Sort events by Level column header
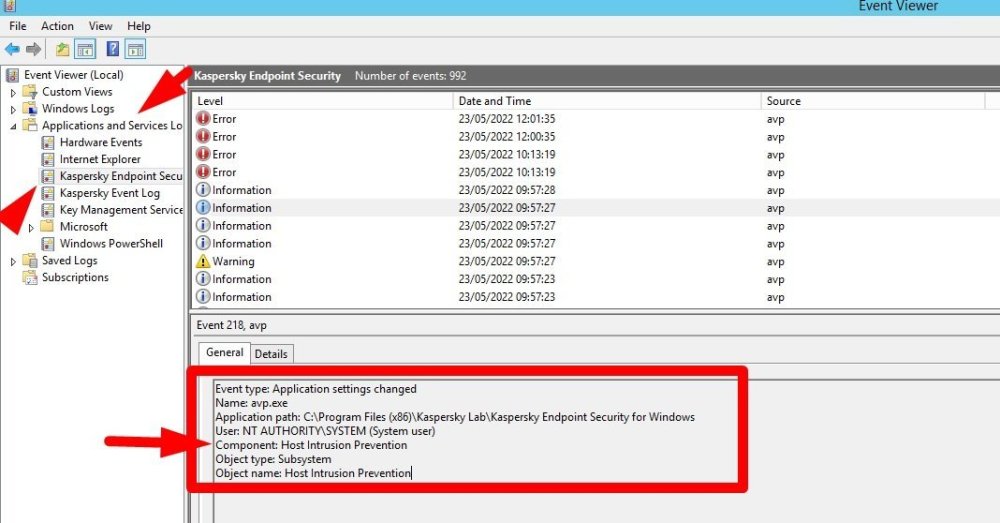1000x523 pixels. [x=323, y=101]
